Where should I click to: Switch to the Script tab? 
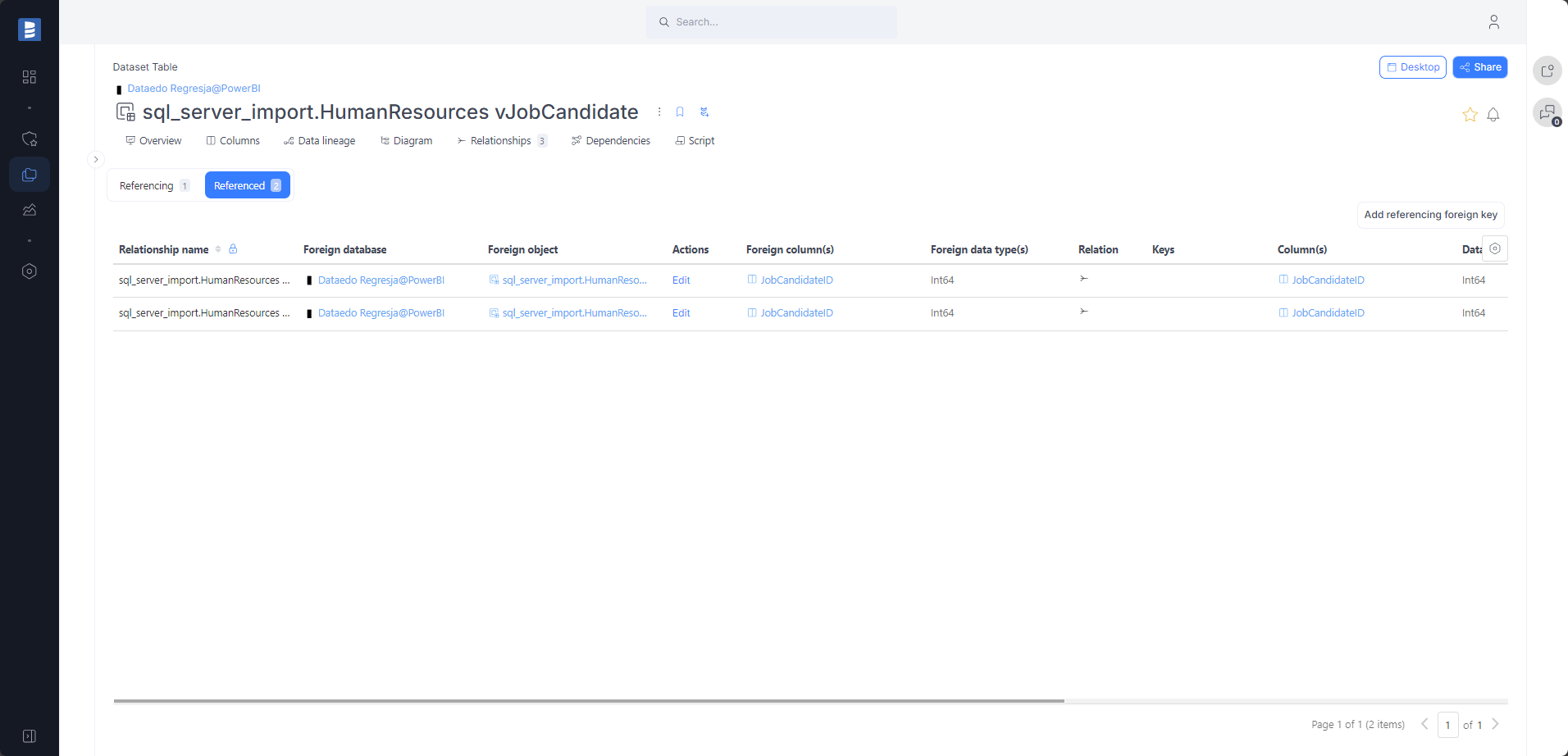[x=695, y=141]
